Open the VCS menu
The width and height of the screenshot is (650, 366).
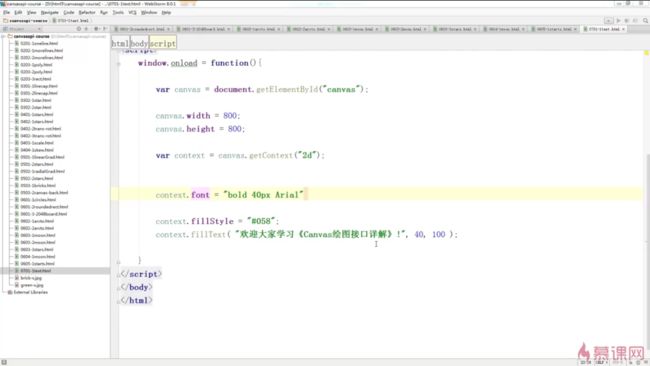pos(132,12)
